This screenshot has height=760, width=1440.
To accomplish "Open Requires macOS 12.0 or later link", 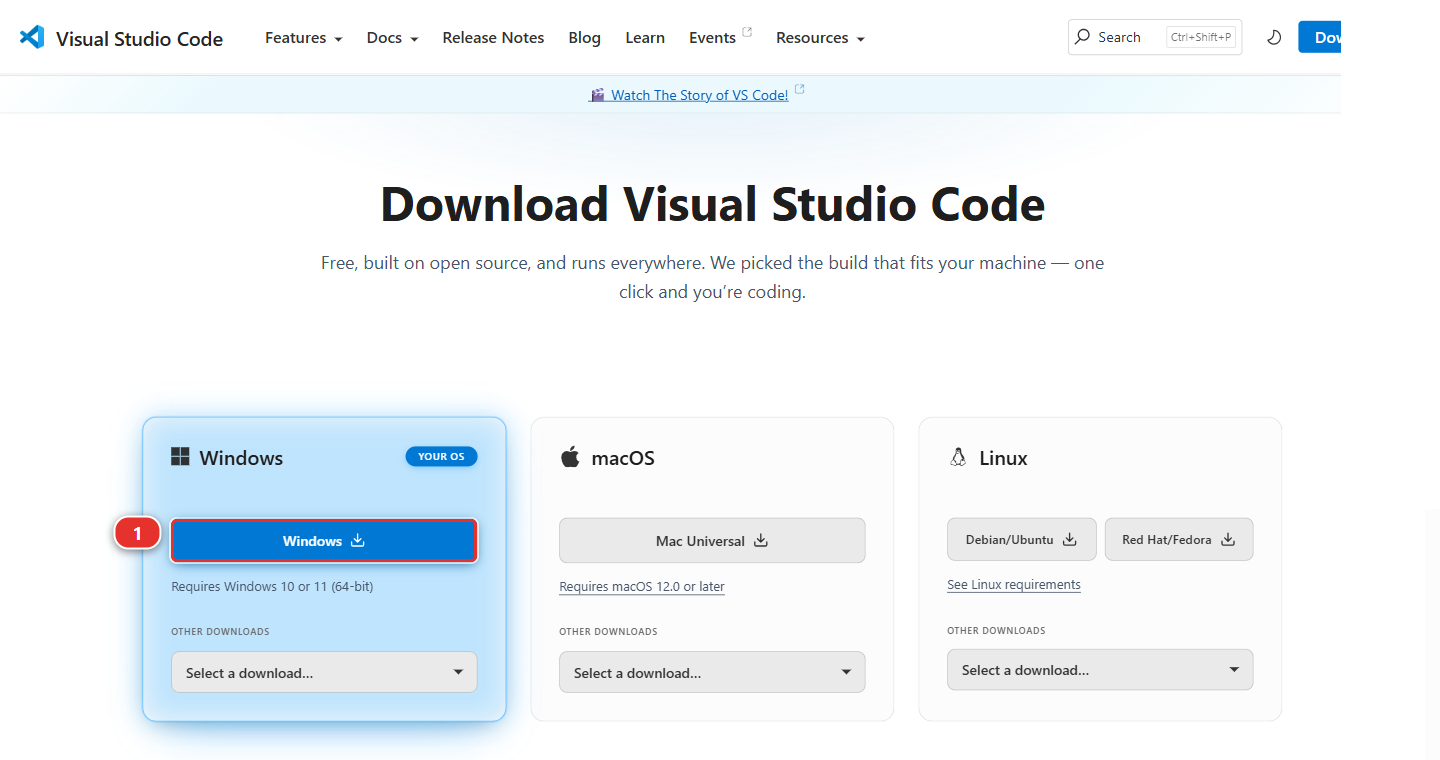I will click(642, 587).
